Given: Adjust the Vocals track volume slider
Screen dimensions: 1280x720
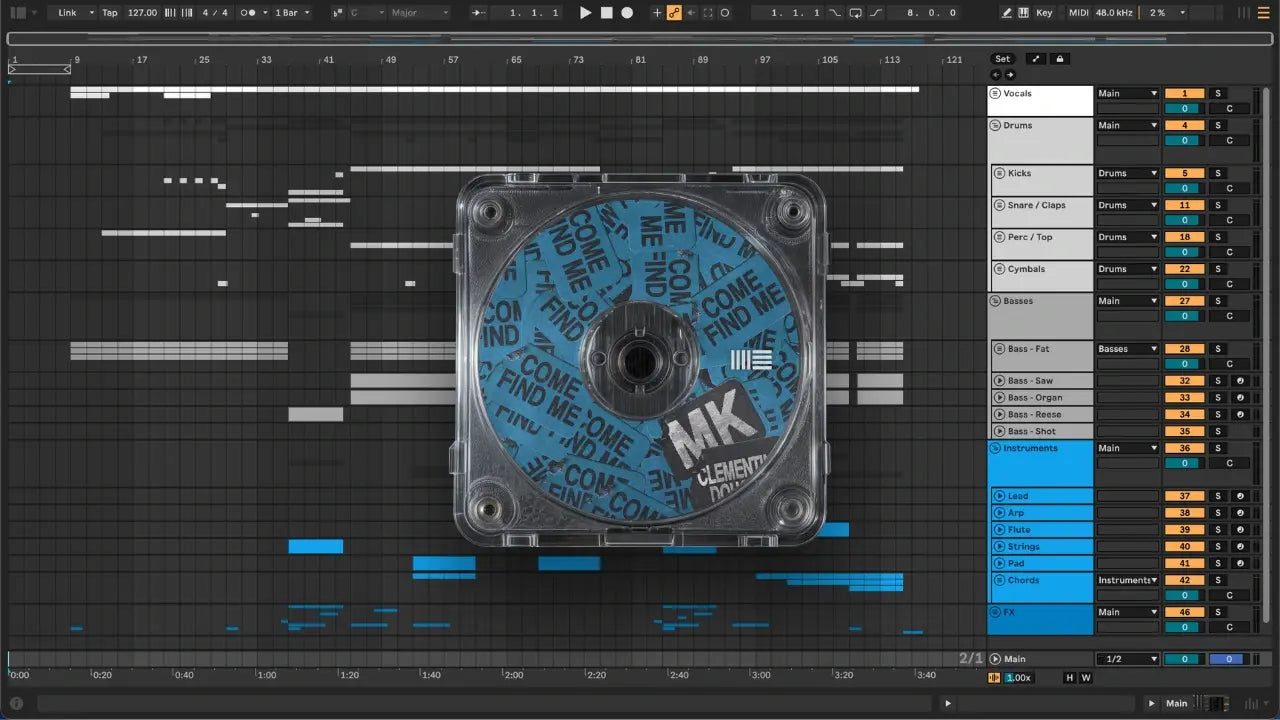Looking at the screenshot, I should click(1185, 109).
